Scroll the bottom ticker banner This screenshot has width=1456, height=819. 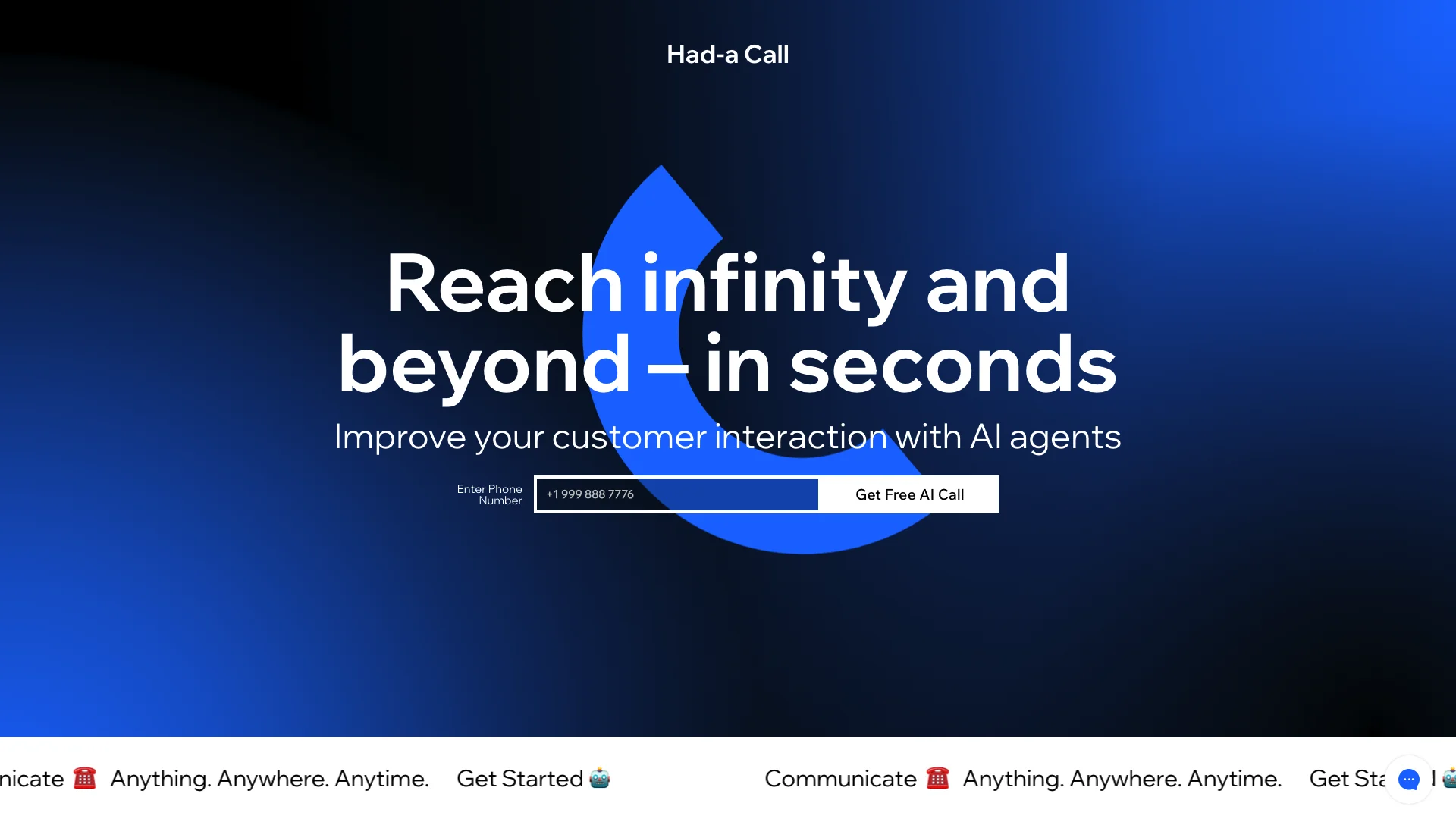click(x=728, y=778)
